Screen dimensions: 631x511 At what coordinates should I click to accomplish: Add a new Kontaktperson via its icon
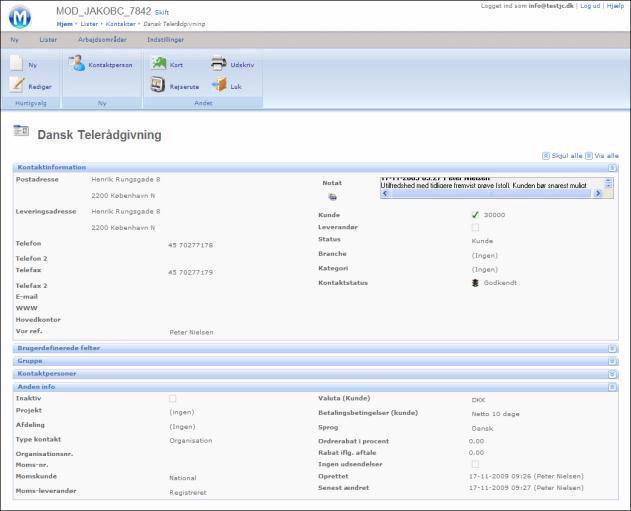[x=77, y=64]
